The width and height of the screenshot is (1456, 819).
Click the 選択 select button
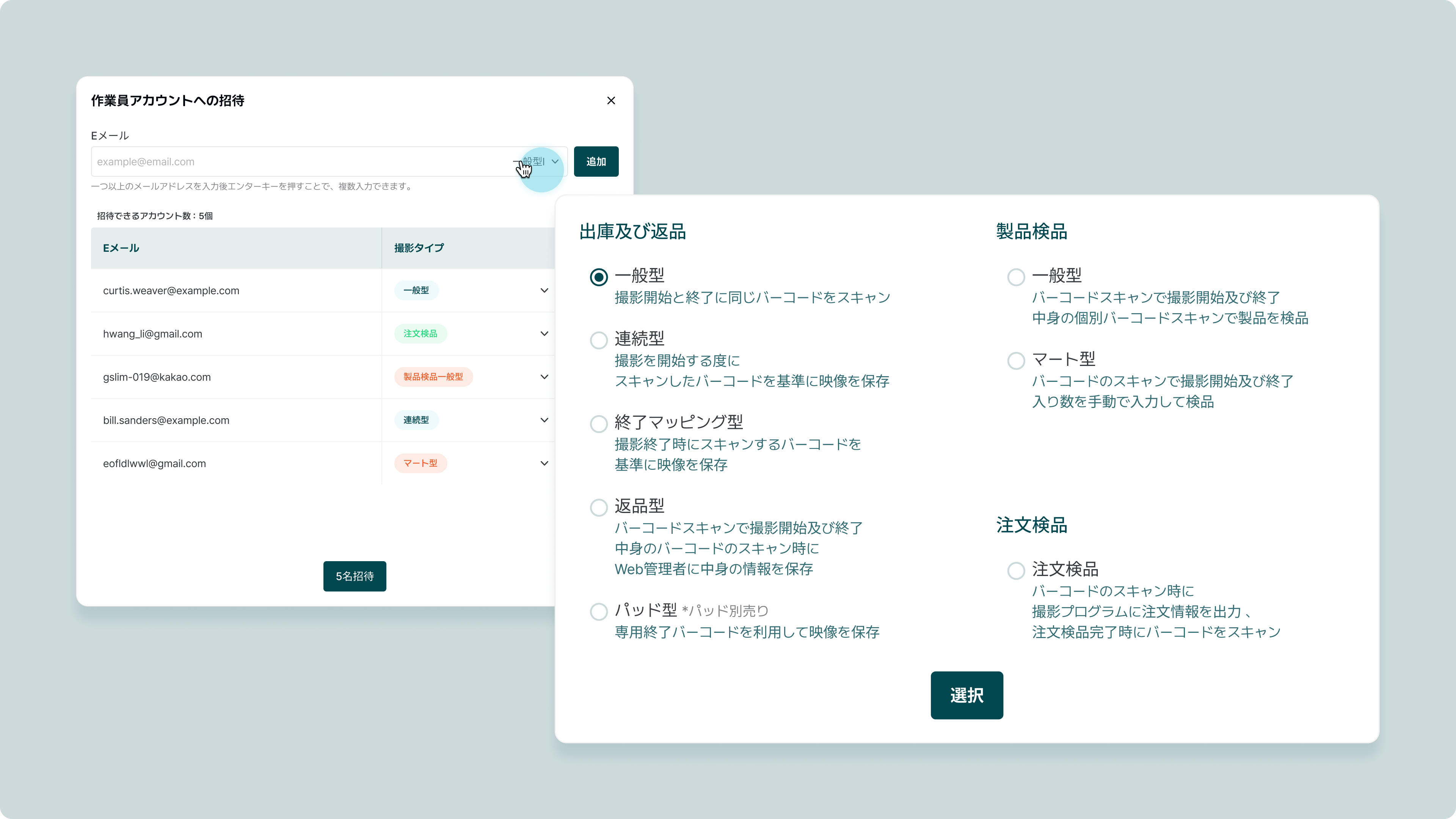click(x=966, y=695)
